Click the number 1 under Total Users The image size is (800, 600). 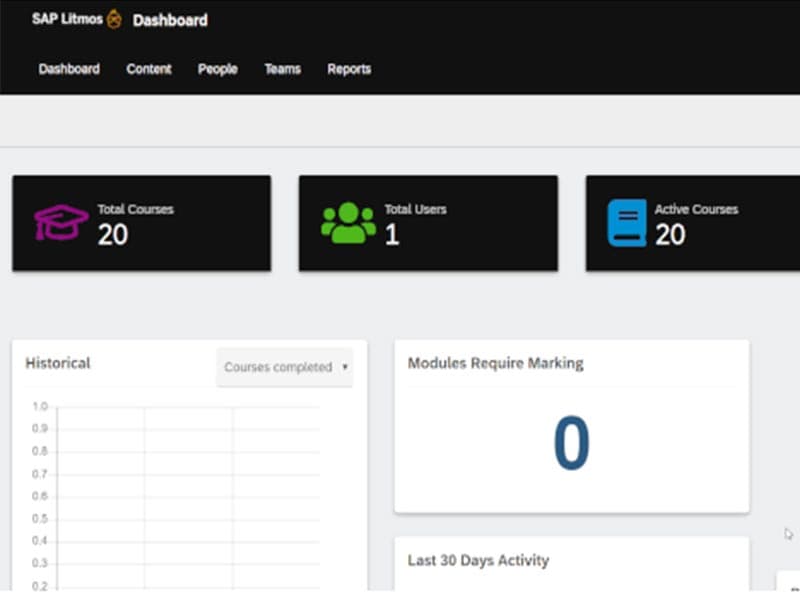pos(392,235)
